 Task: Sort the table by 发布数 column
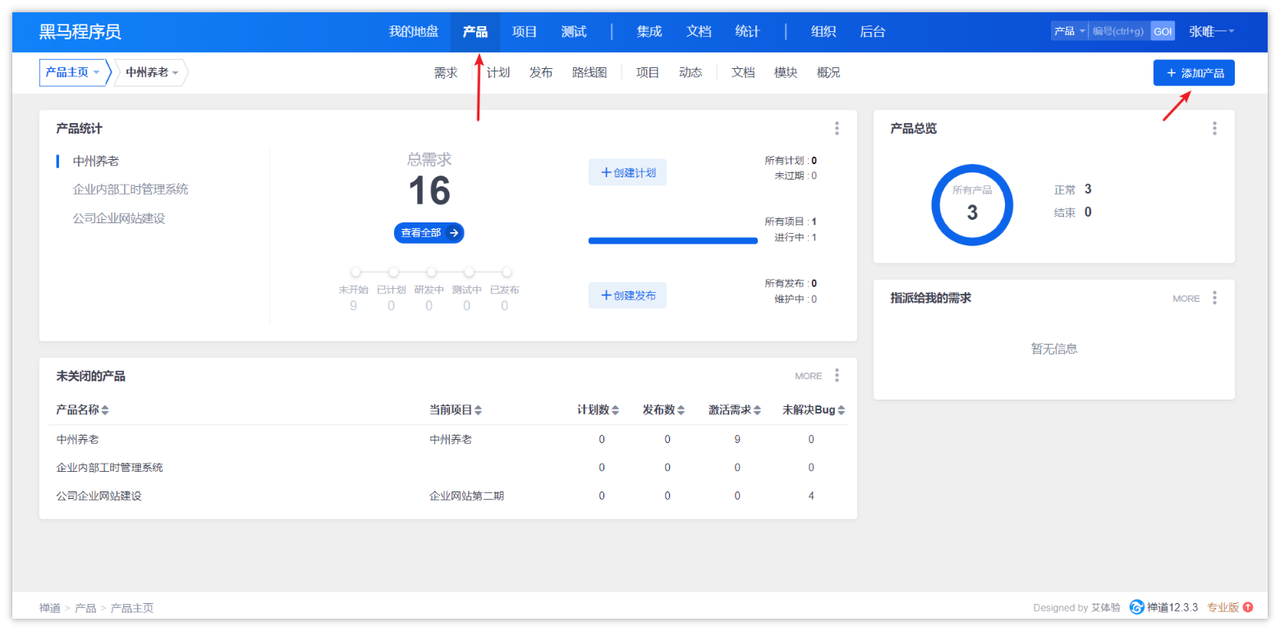tap(664, 410)
